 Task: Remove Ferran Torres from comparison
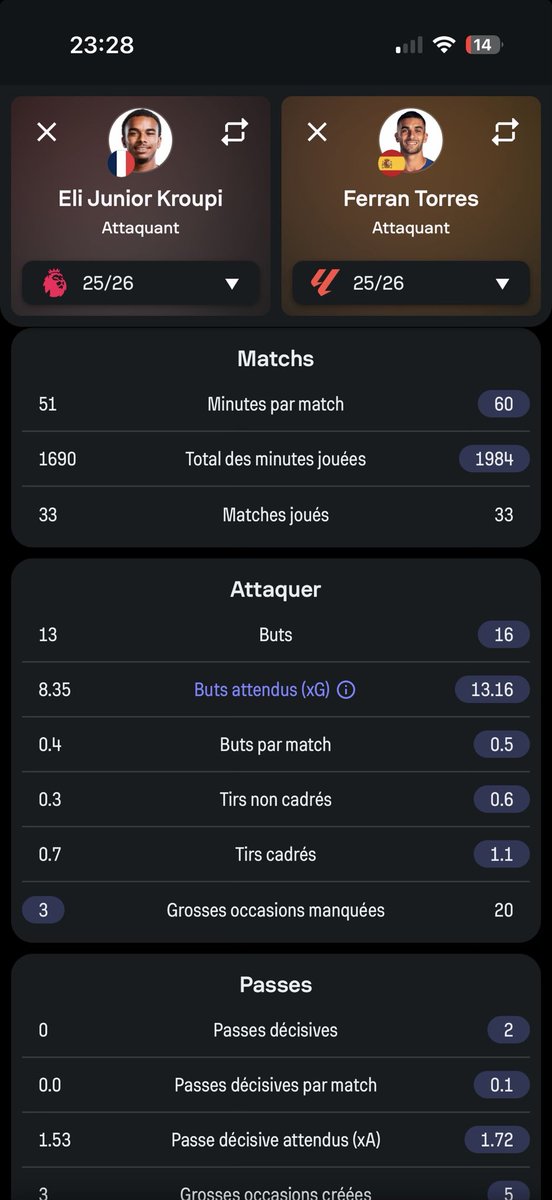point(317,132)
